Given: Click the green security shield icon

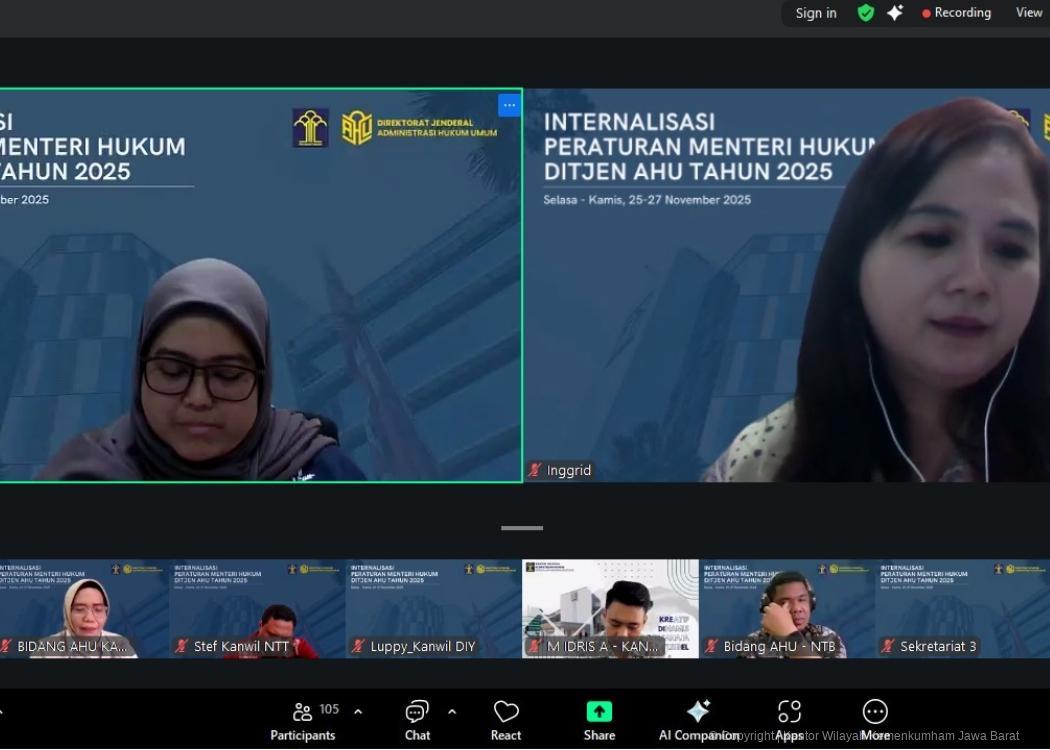Looking at the screenshot, I should click(866, 13).
